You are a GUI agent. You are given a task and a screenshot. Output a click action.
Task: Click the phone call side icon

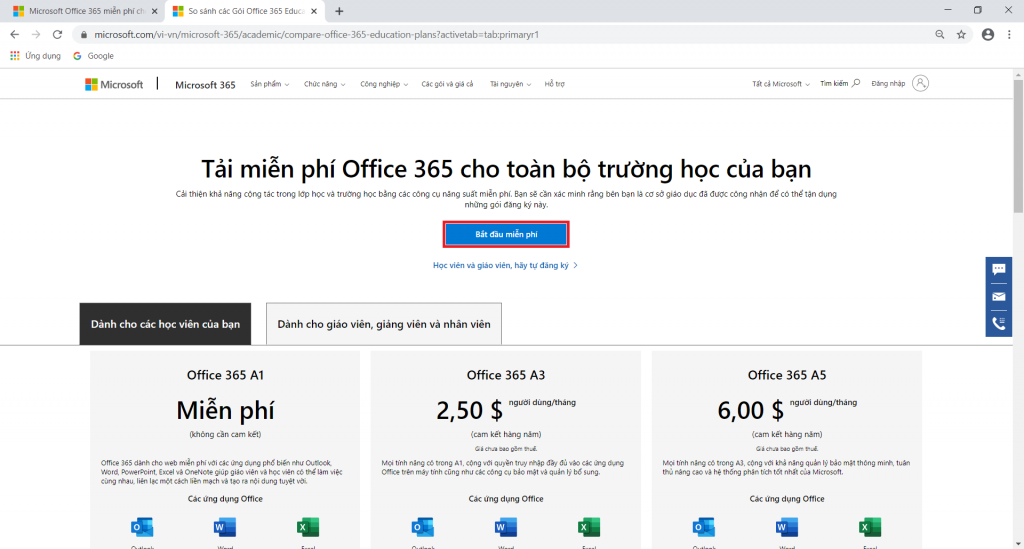[x=999, y=323]
